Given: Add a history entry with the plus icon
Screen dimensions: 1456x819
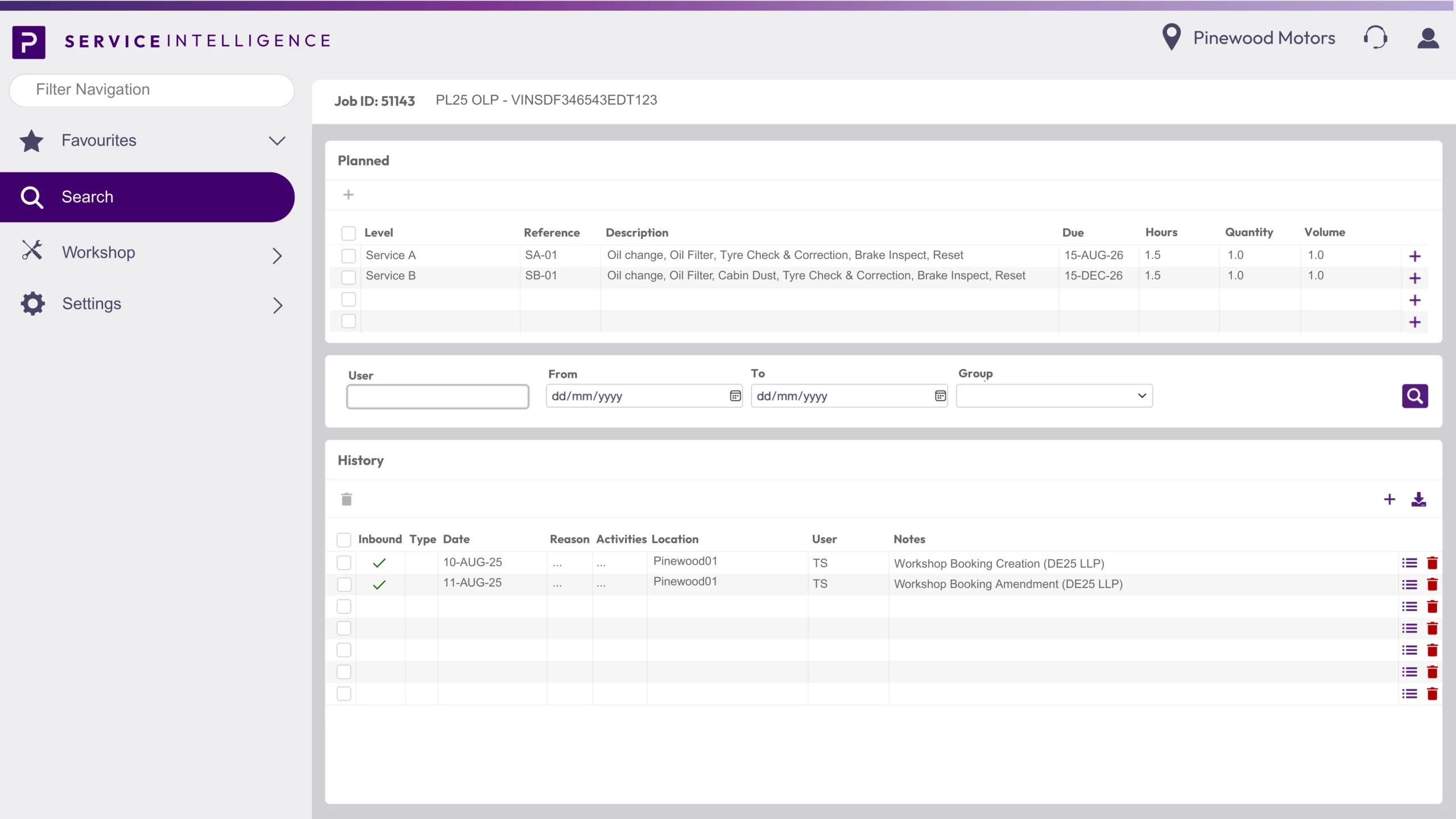Looking at the screenshot, I should point(1389,499).
